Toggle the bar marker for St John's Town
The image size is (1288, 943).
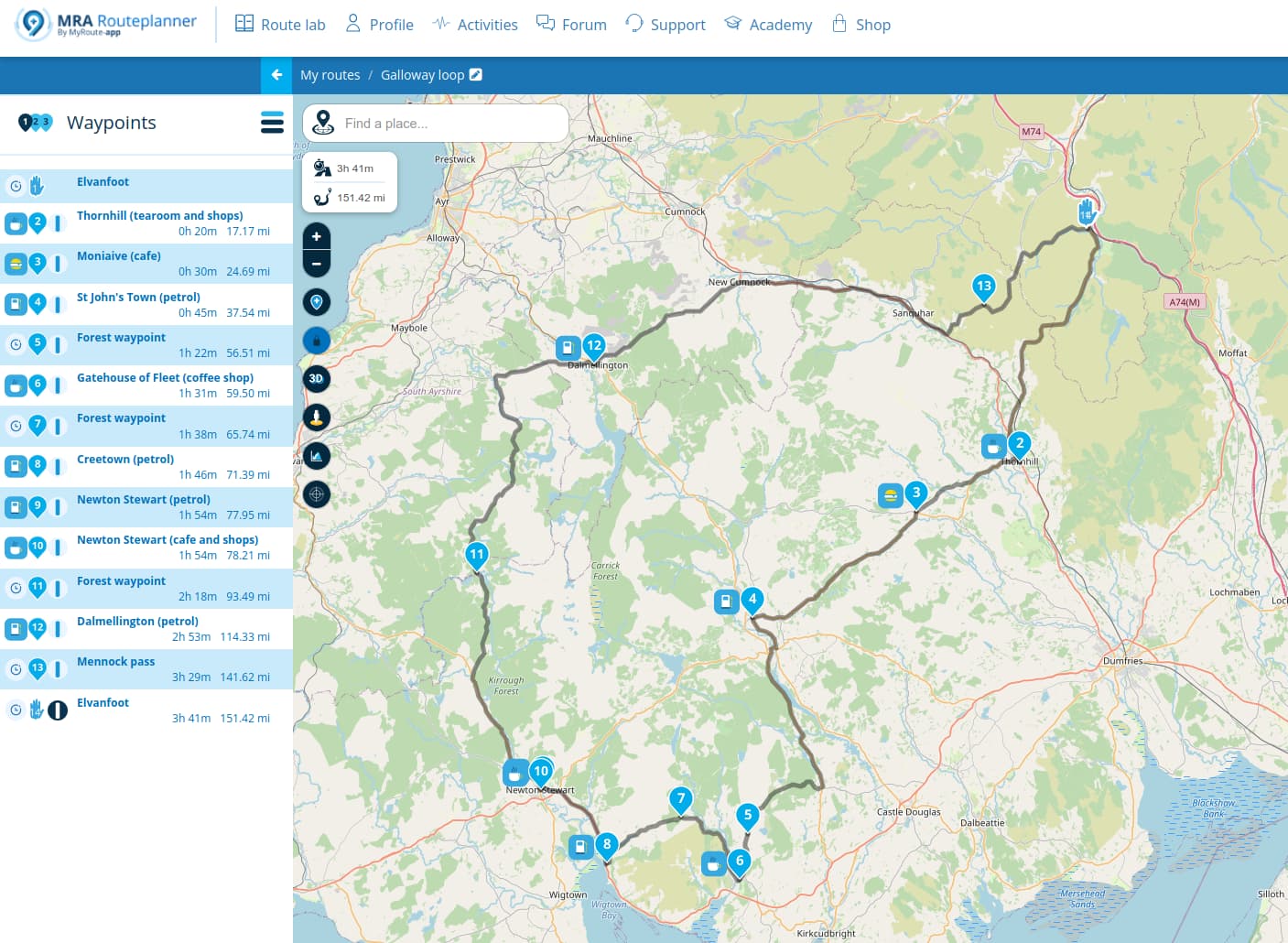pyautogui.click(x=58, y=304)
